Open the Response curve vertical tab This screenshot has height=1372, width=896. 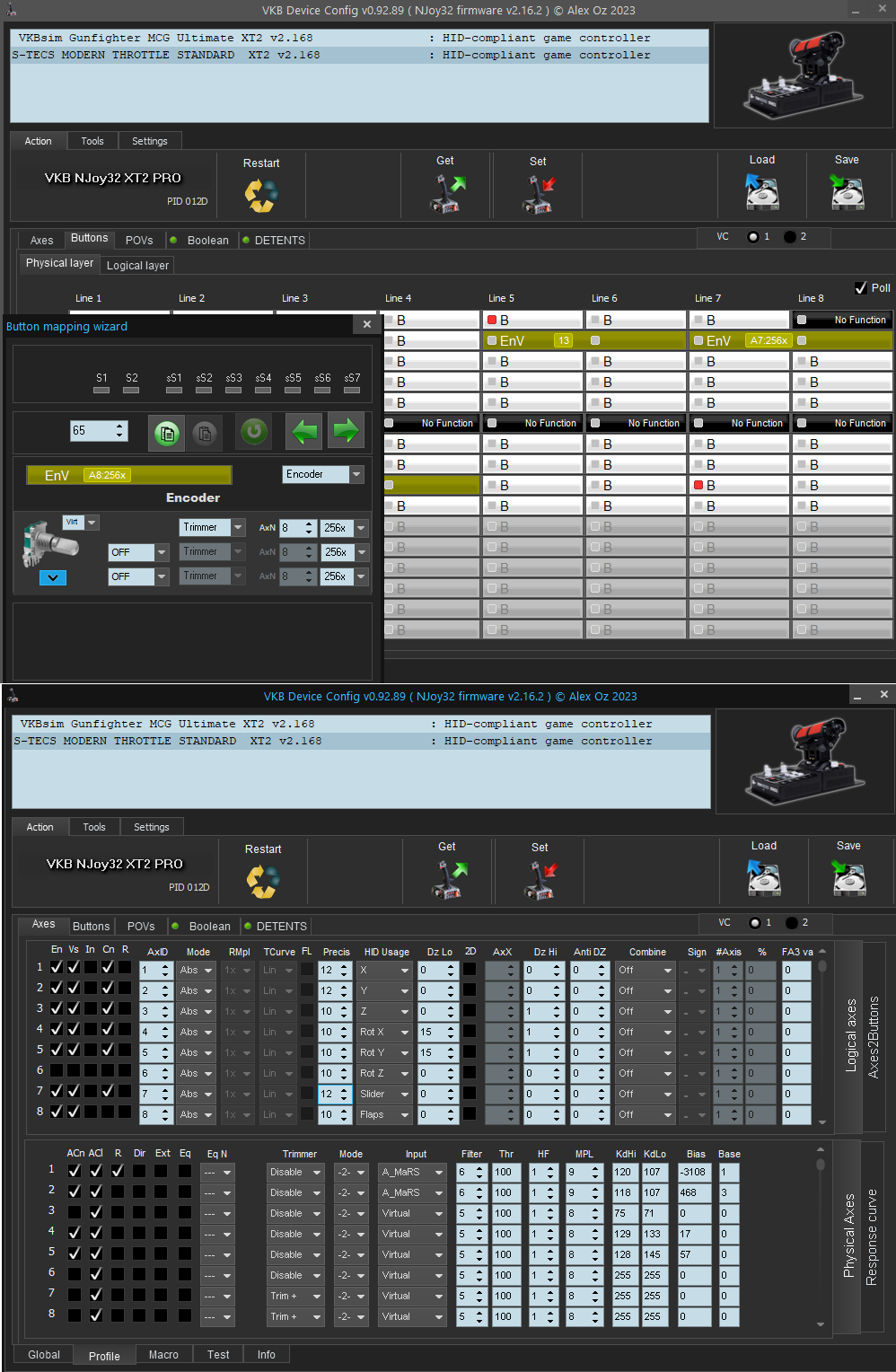tap(871, 1237)
